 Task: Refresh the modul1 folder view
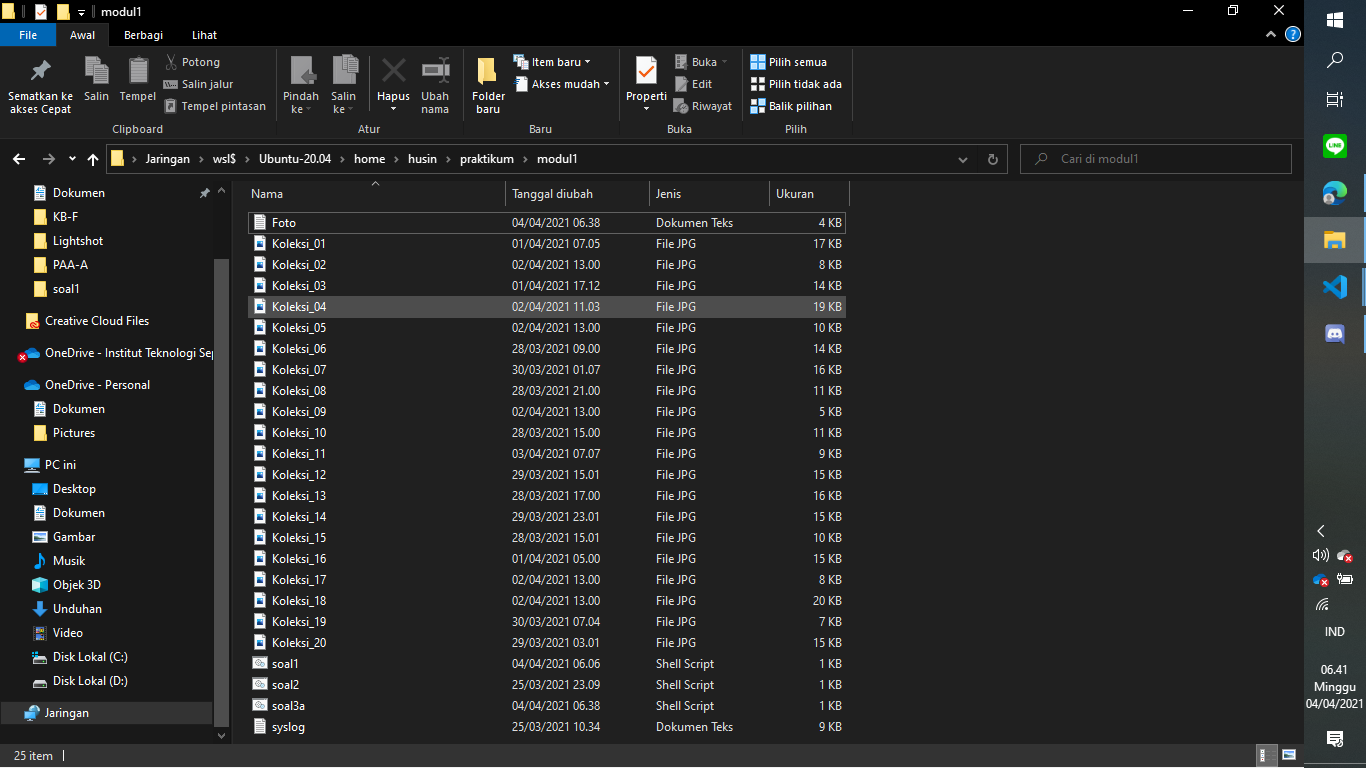point(992,159)
